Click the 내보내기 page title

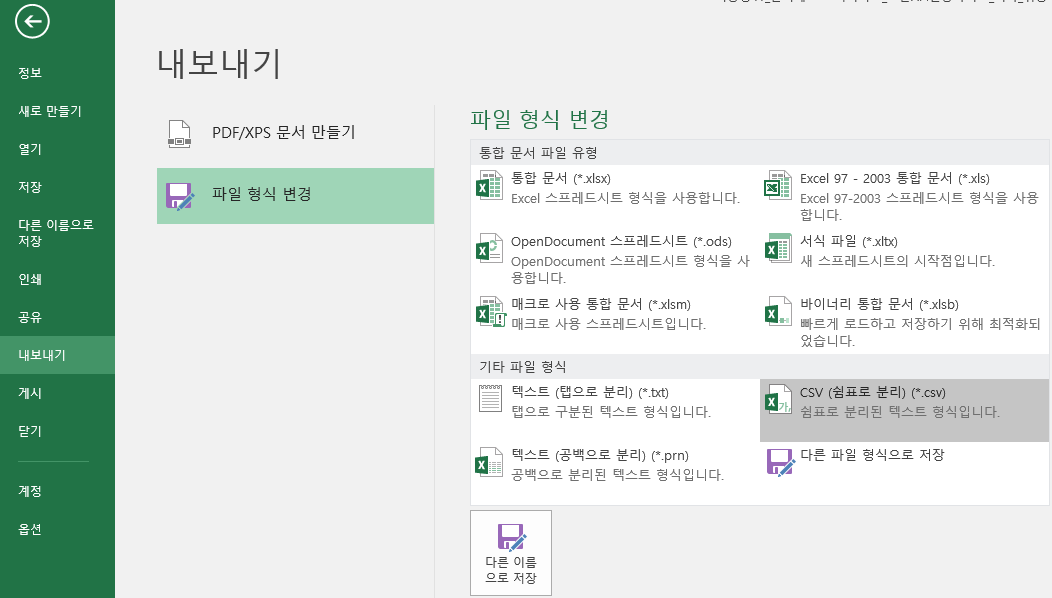coord(219,64)
